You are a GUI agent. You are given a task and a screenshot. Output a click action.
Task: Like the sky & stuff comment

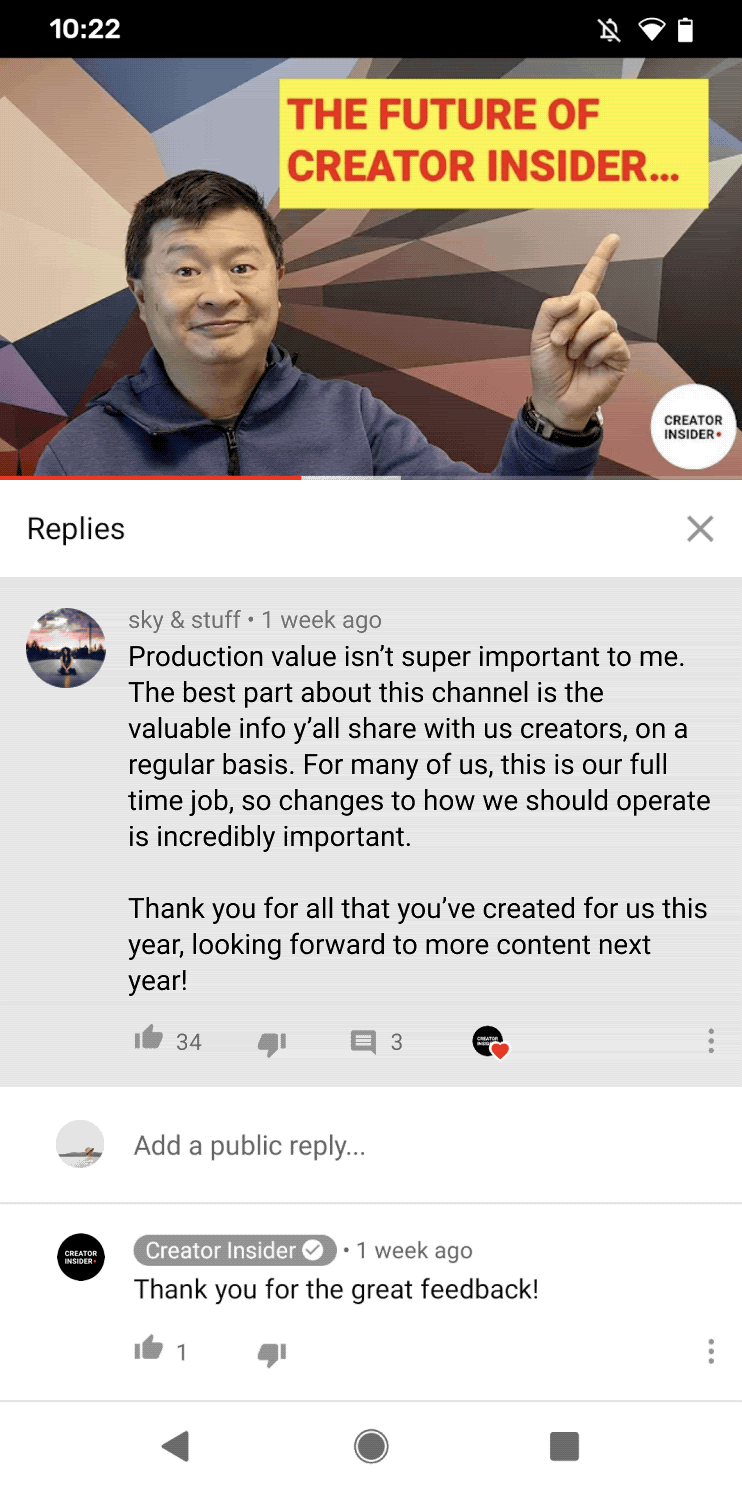click(149, 1039)
